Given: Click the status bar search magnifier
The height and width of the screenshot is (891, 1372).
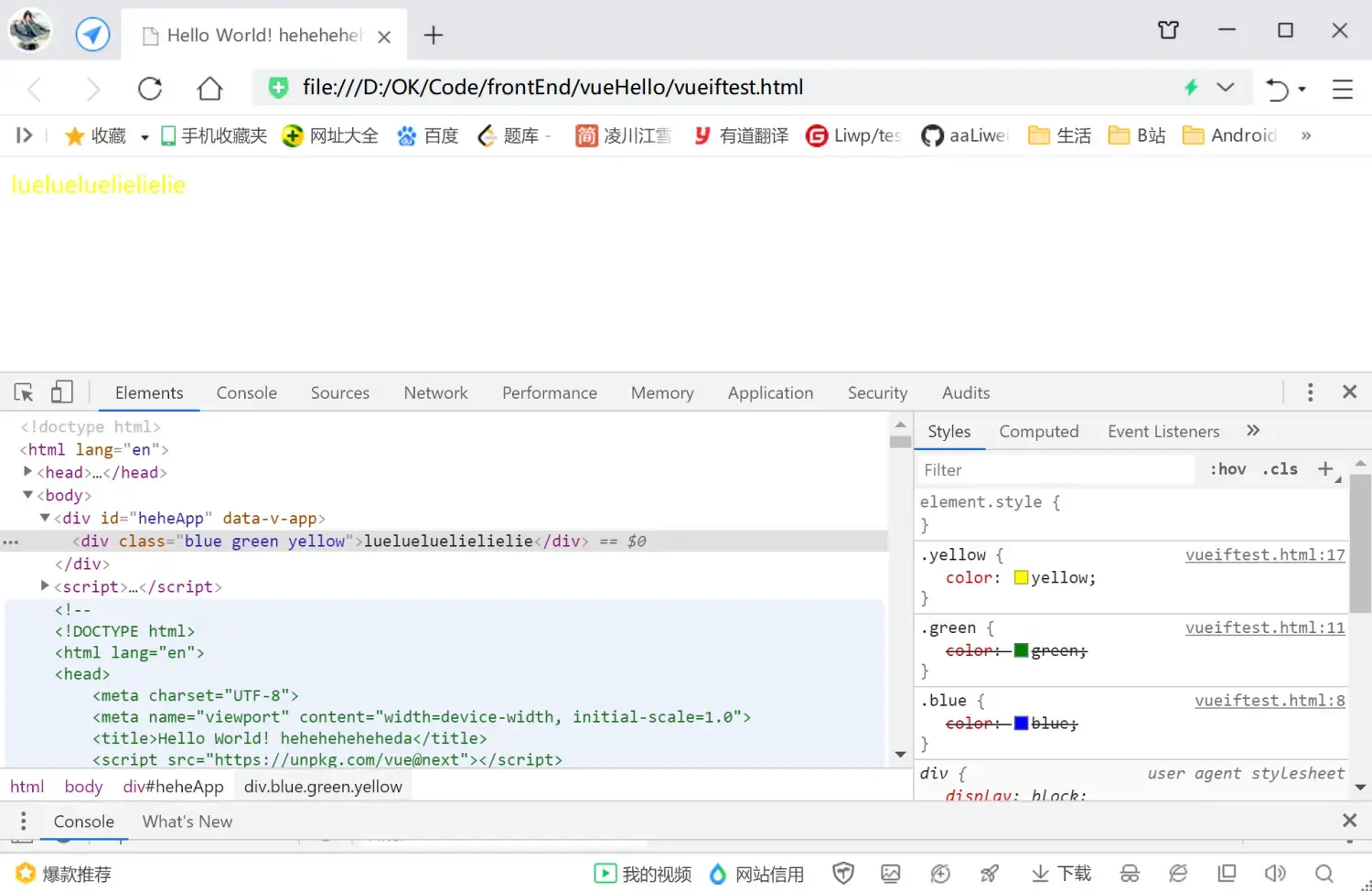Looking at the screenshot, I should click(1324, 874).
